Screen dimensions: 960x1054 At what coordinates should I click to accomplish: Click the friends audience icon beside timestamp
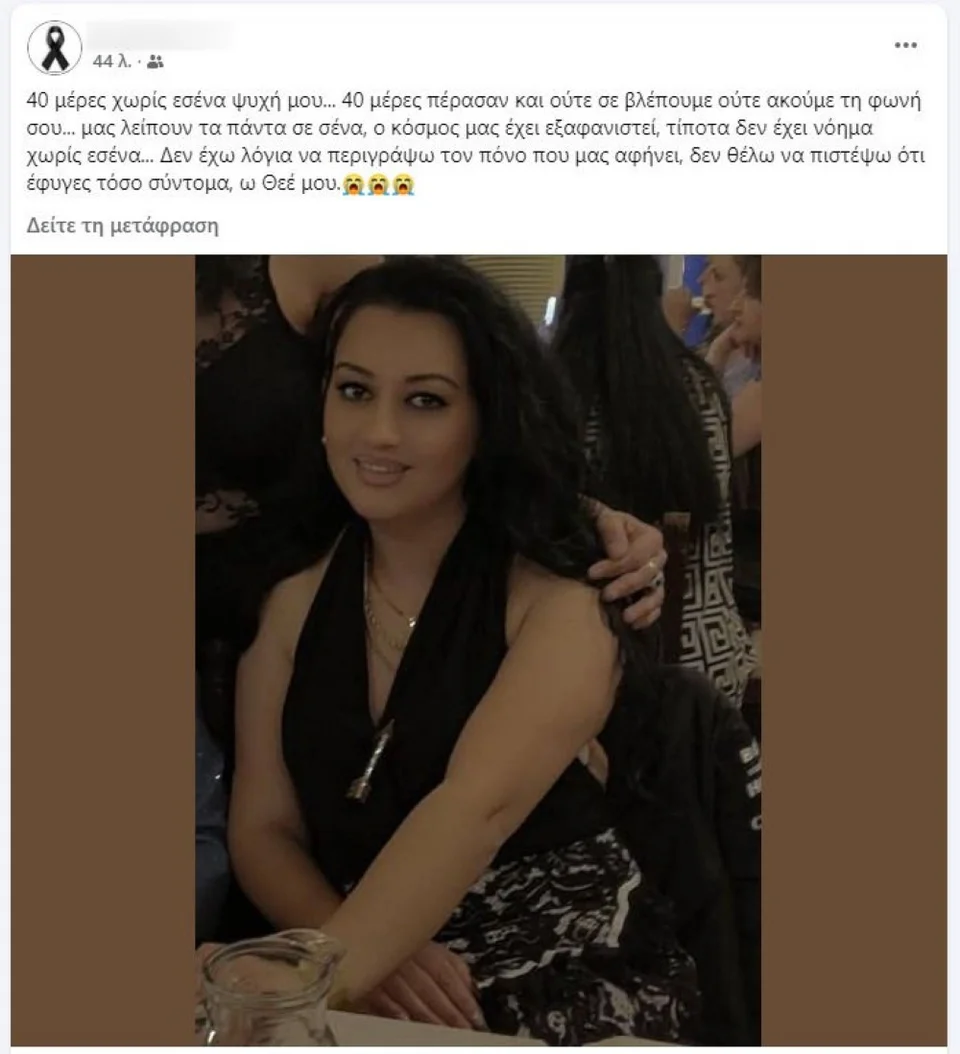click(155, 62)
